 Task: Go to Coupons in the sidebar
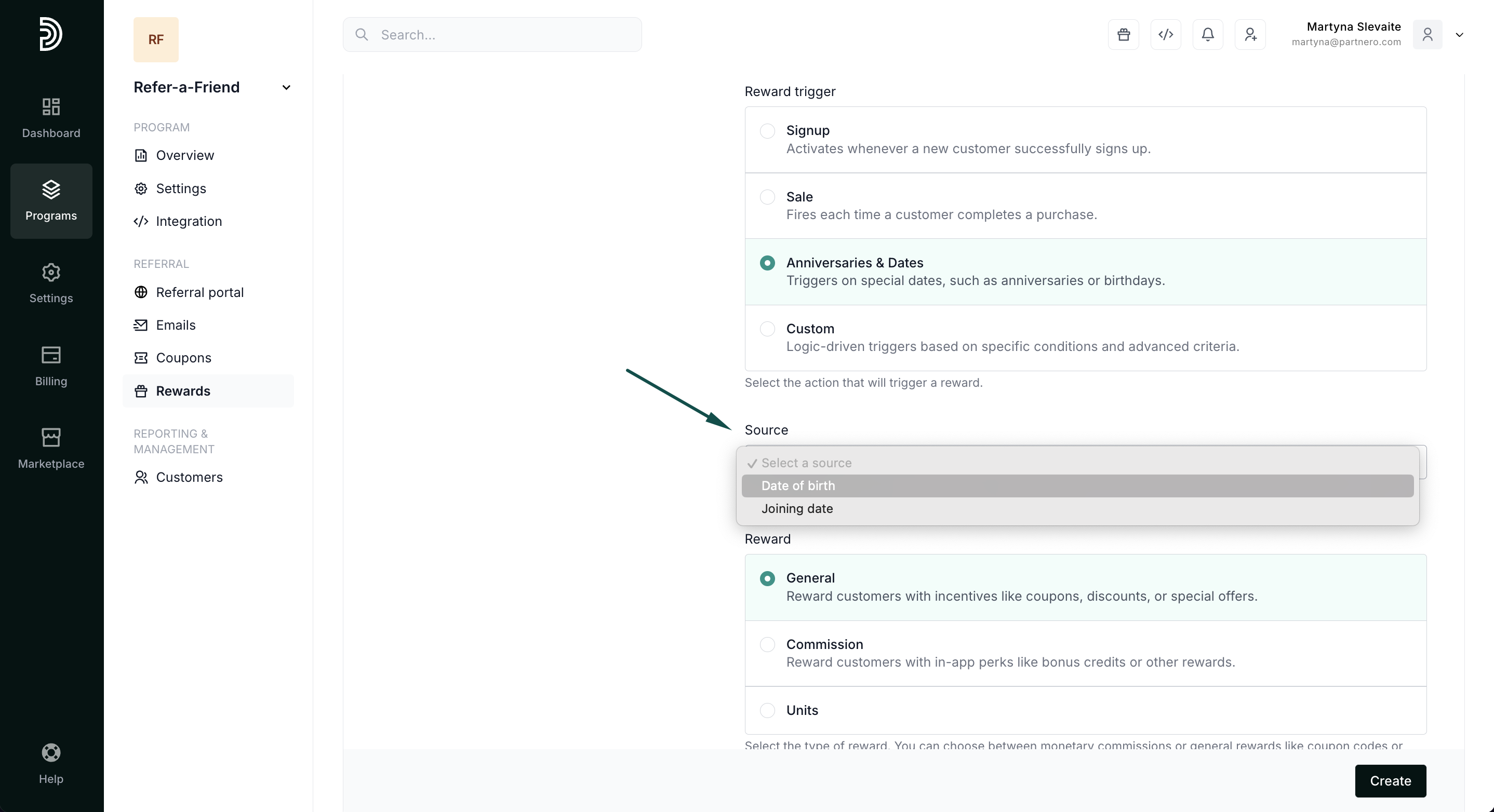[x=183, y=358]
